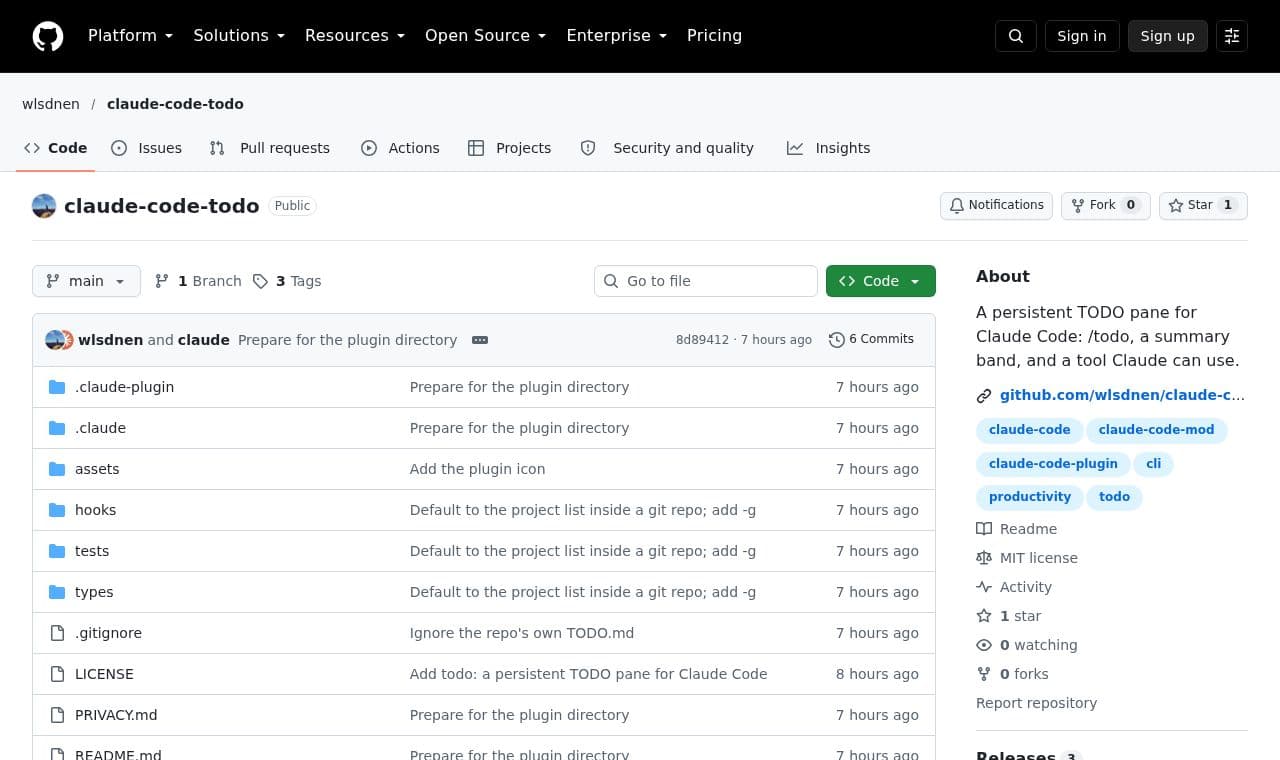
Task: Star this repository
Action: pyautogui.click(x=1203, y=205)
